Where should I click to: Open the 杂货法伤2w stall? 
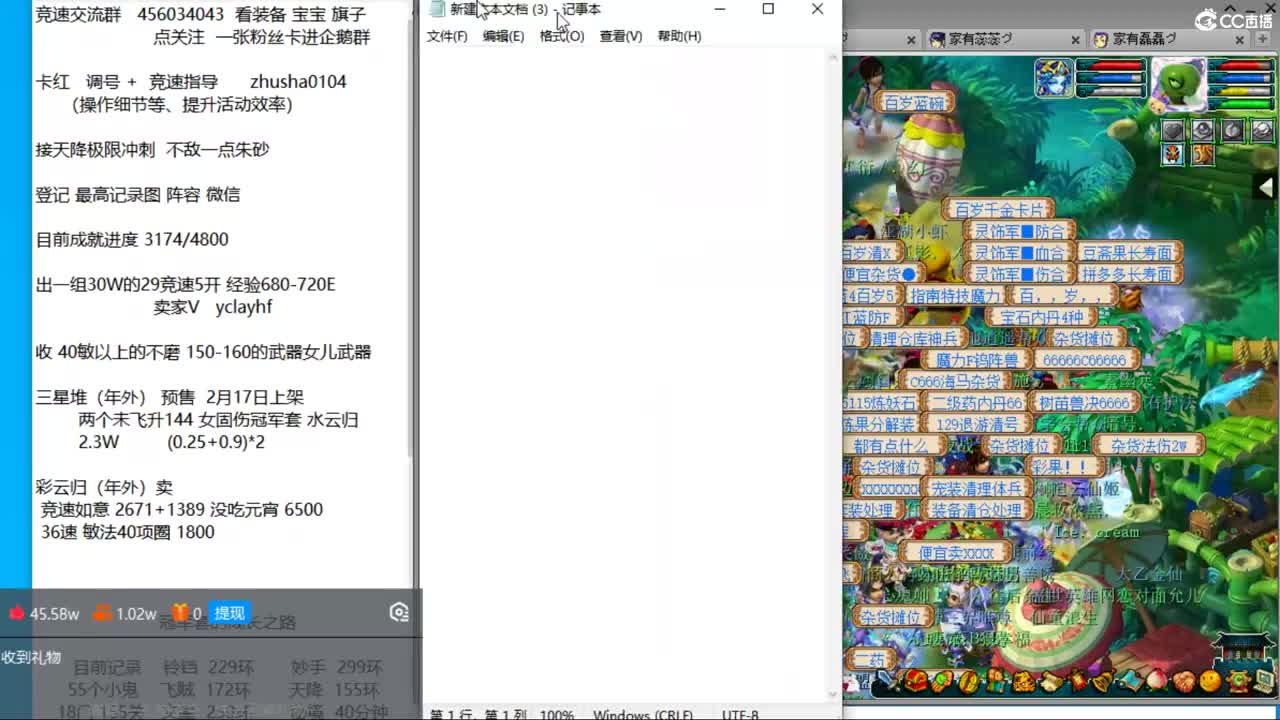[1149, 446]
